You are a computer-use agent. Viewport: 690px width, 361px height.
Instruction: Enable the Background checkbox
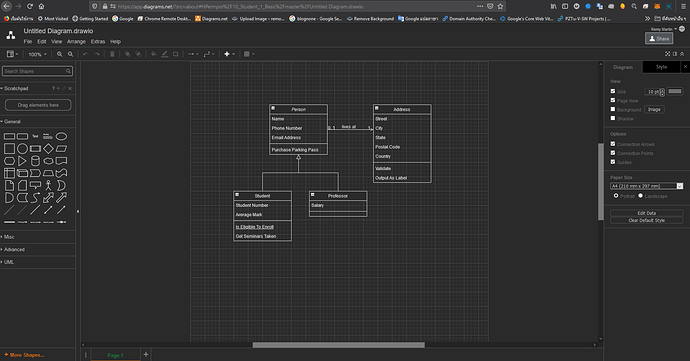pos(613,109)
